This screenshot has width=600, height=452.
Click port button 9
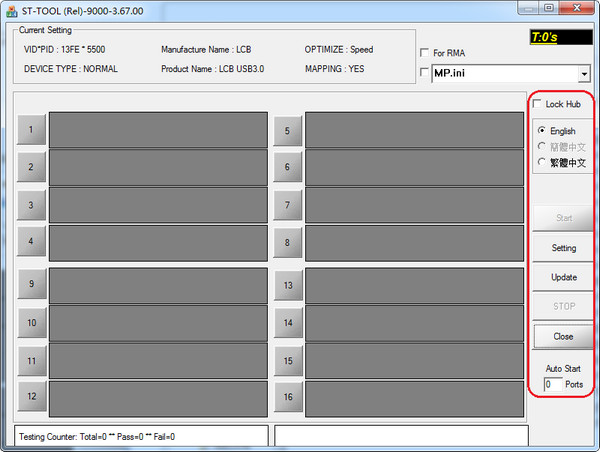pyautogui.click(x=32, y=284)
